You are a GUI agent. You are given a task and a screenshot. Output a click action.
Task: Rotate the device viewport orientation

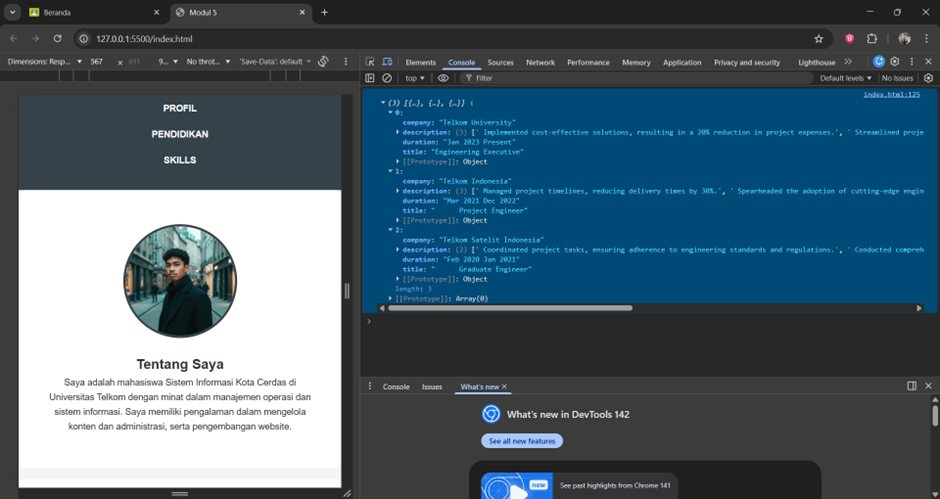[x=323, y=62]
